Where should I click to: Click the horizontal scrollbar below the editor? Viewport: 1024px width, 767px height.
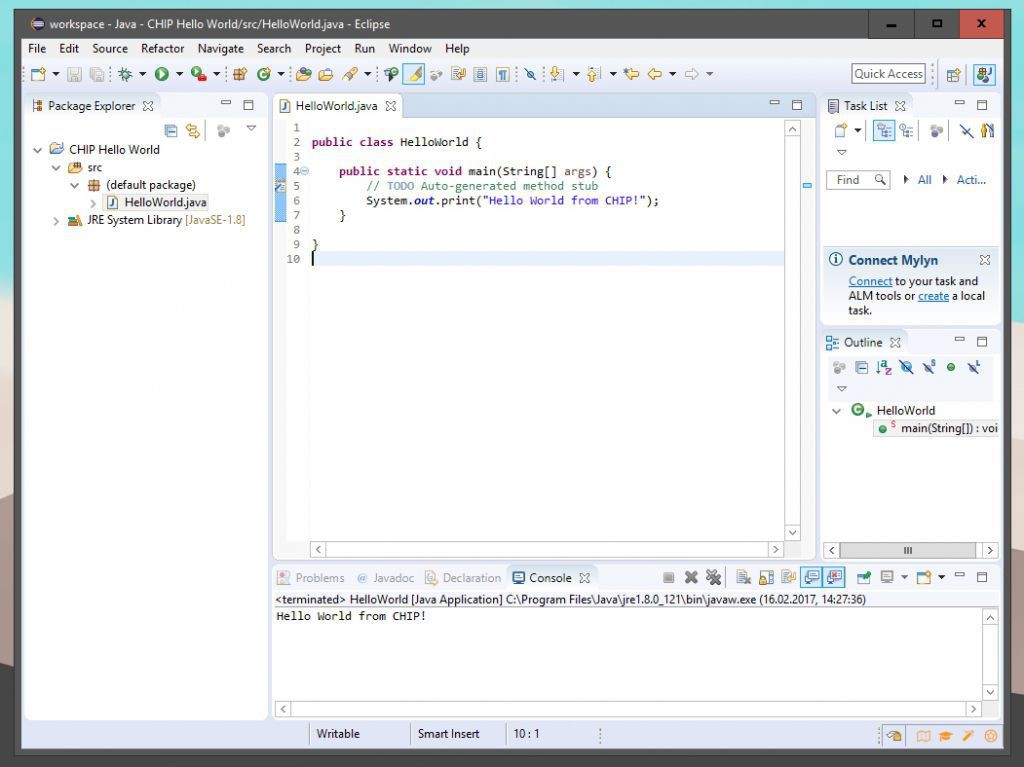(545, 549)
